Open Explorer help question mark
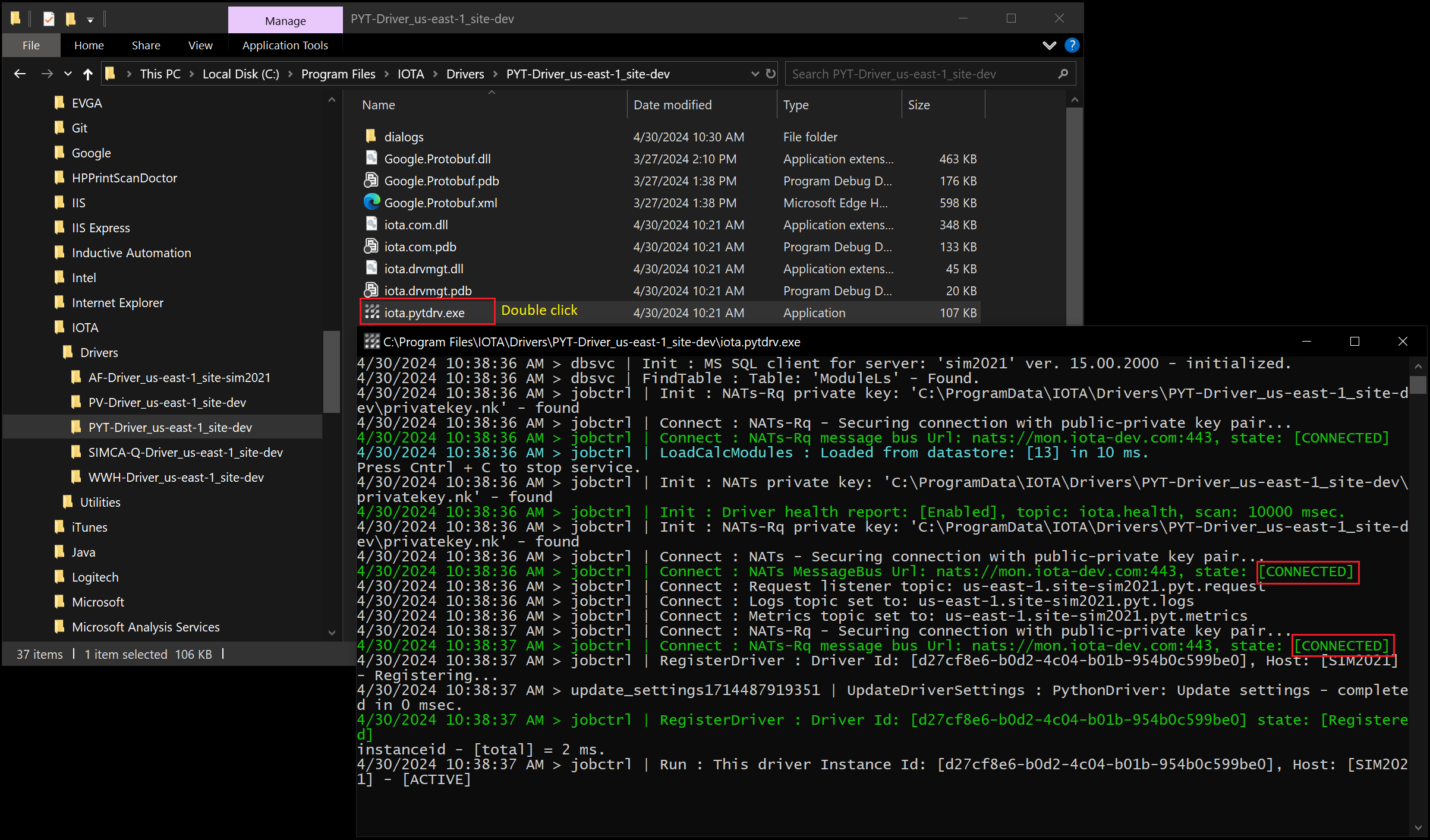Viewport: 1430px width, 840px height. point(1072,45)
